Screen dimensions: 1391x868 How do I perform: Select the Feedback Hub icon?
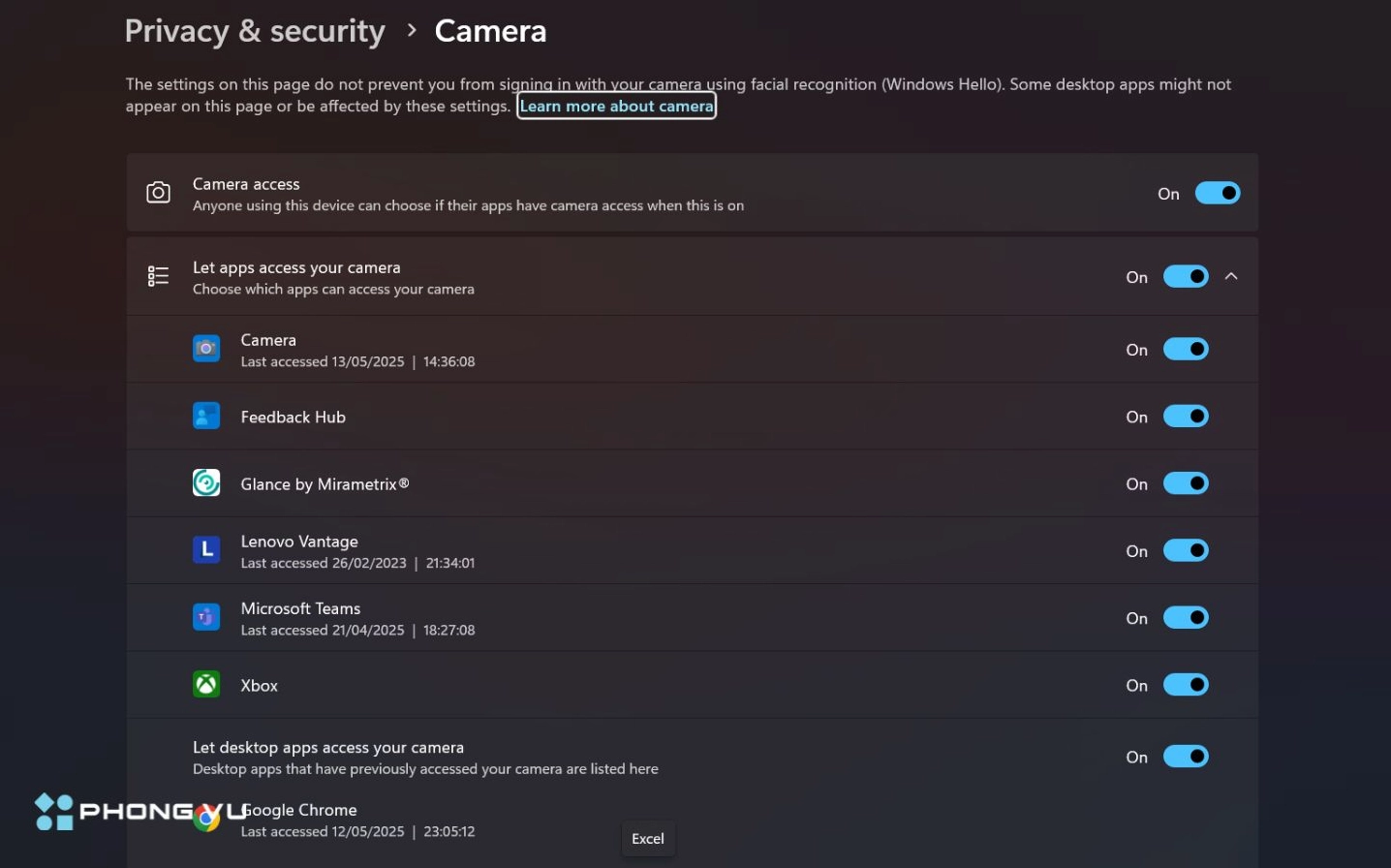(x=206, y=416)
